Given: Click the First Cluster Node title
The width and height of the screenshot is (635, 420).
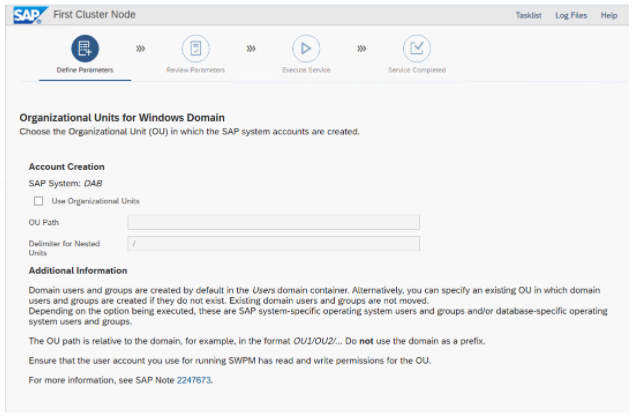Looking at the screenshot, I should [x=94, y=15].
